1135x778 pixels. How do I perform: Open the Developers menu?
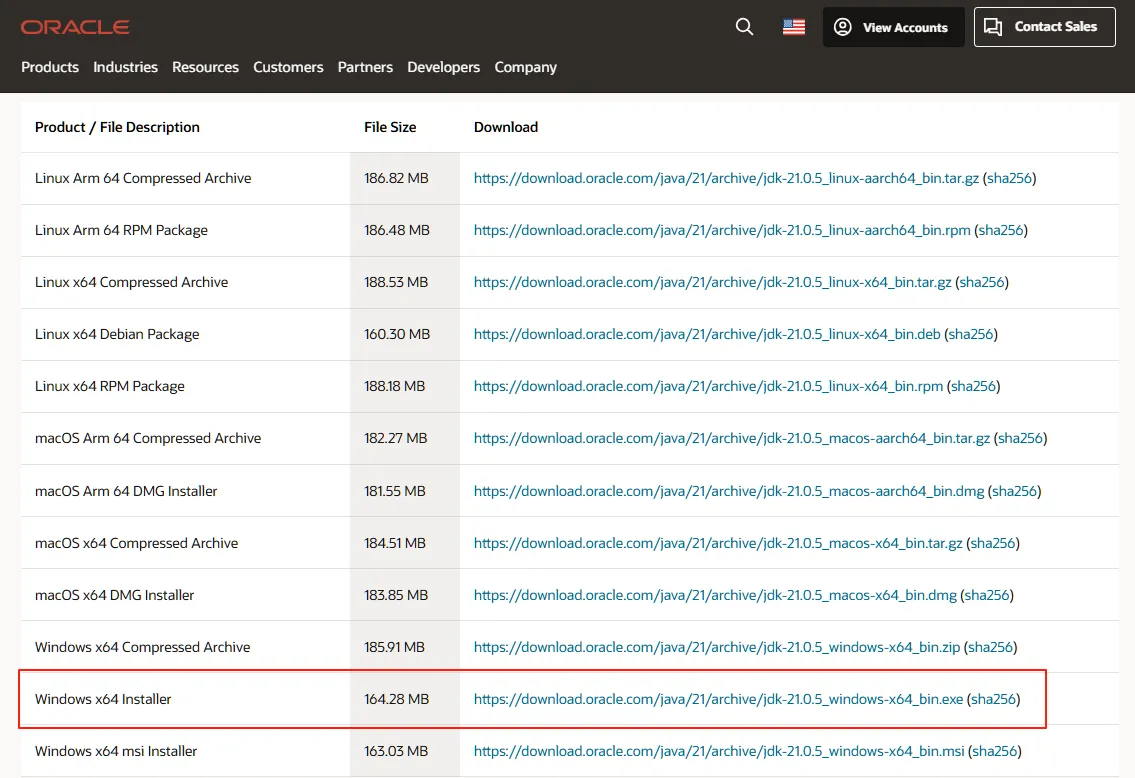[443, 67]
